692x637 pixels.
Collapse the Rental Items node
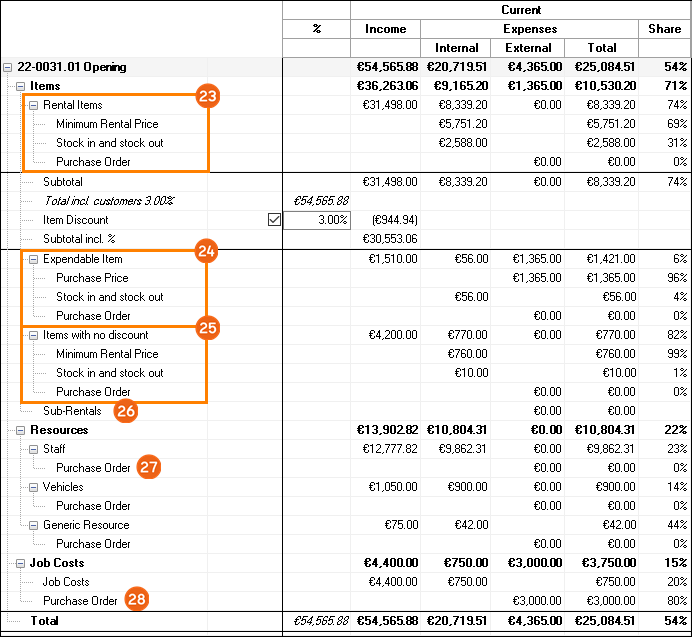[x=34, y=105]
